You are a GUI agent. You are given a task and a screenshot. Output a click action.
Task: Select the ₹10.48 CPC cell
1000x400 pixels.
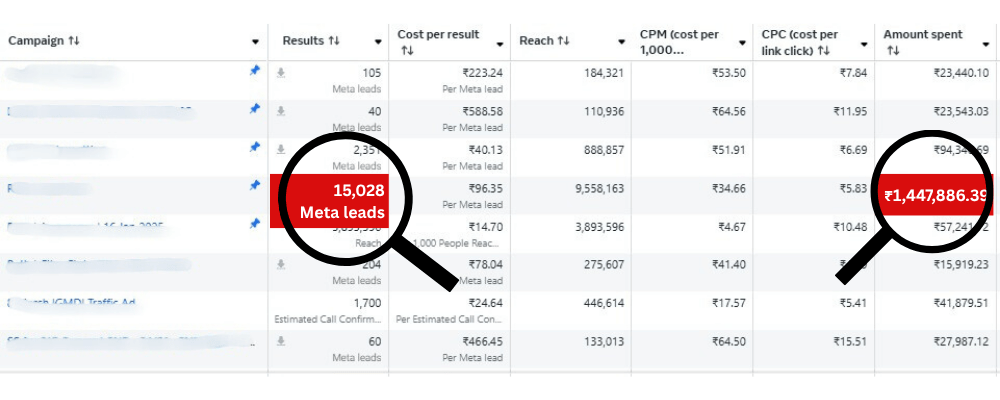click(850, 226)
